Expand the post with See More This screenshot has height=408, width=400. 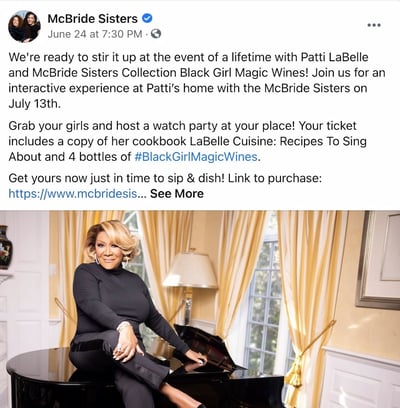pyautogui.click(x=177, y=194)
